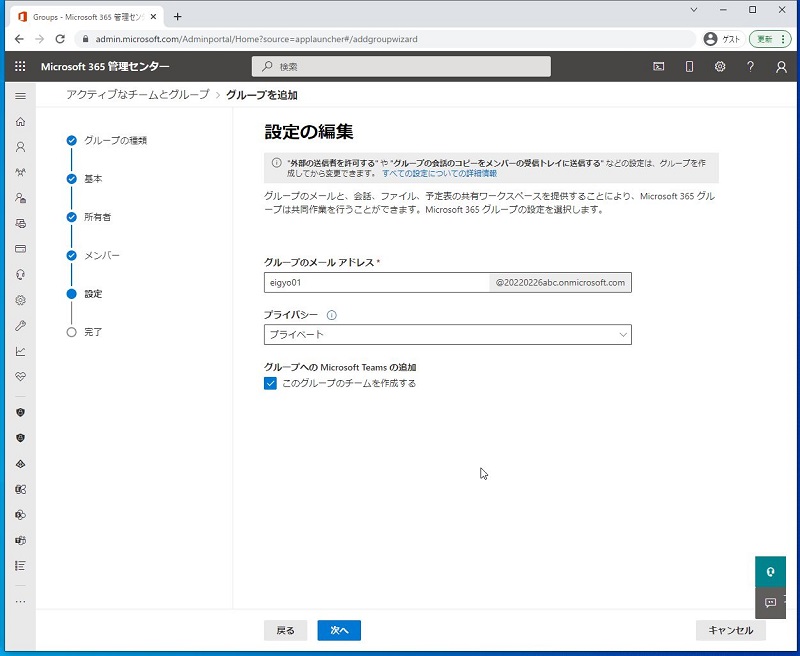Open a new browser tab

(x=177, y=17)
